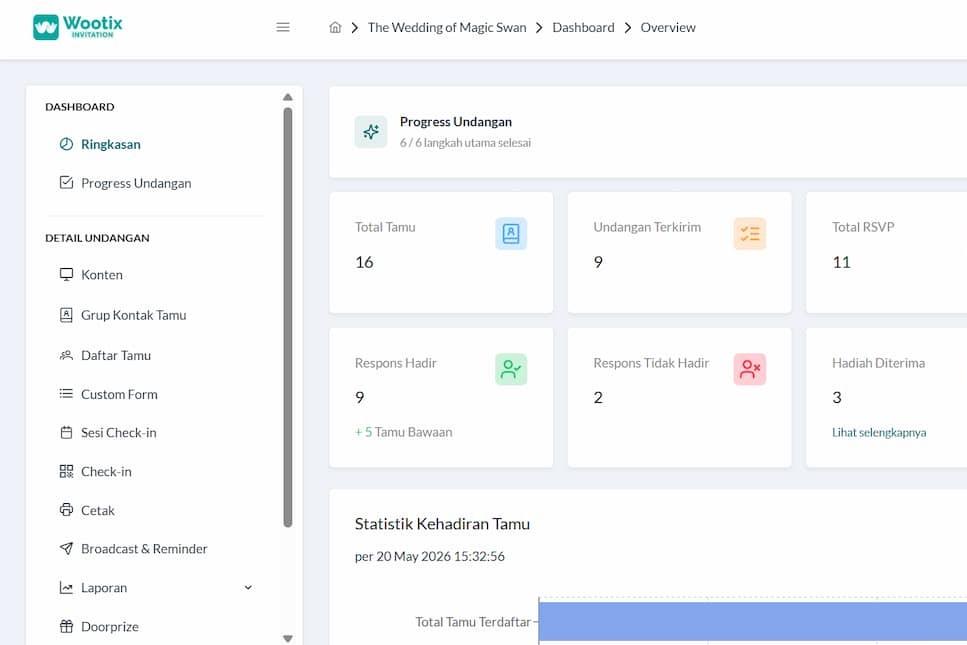Open Check-in menu item
The image size is (967, 645).
[x=106, y=472]
